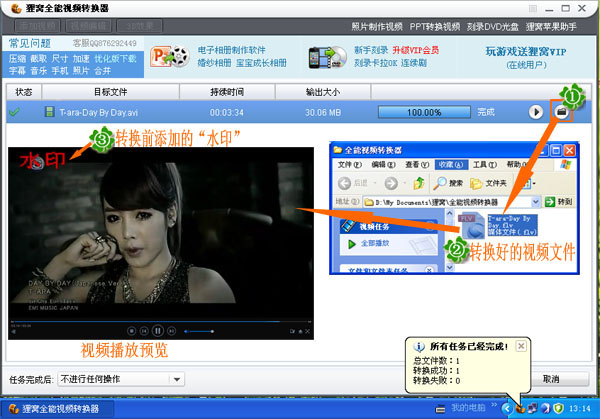Click the 输出大小 column header
600x419 pixels.
point(323,92)
